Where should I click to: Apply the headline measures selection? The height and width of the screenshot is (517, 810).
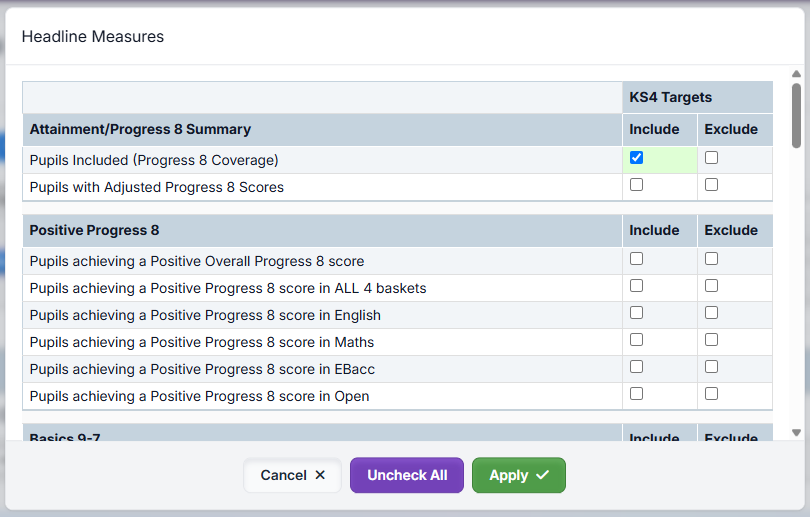[518, 475]
